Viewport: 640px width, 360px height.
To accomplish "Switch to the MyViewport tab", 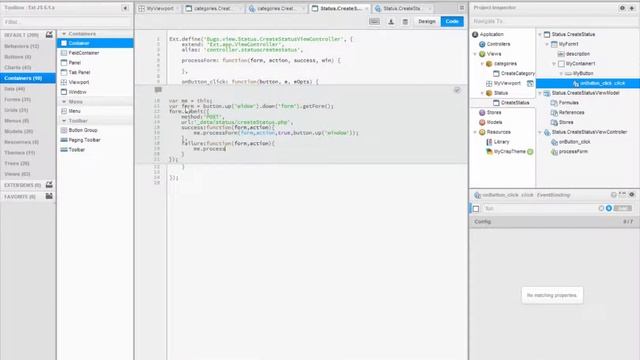I will (x=158, y=8).
